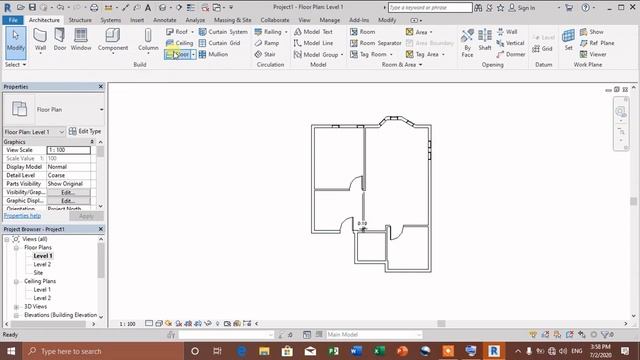
Task: Open the Roof dropdown arrow
Action: pyautogui.click(x=193, y=31)
